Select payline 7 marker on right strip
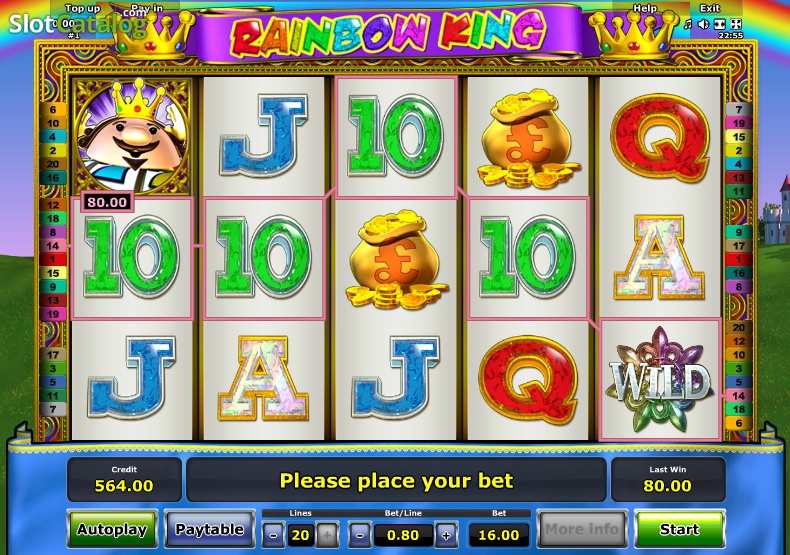The image size is (790, 555). (x=739, y=109)
